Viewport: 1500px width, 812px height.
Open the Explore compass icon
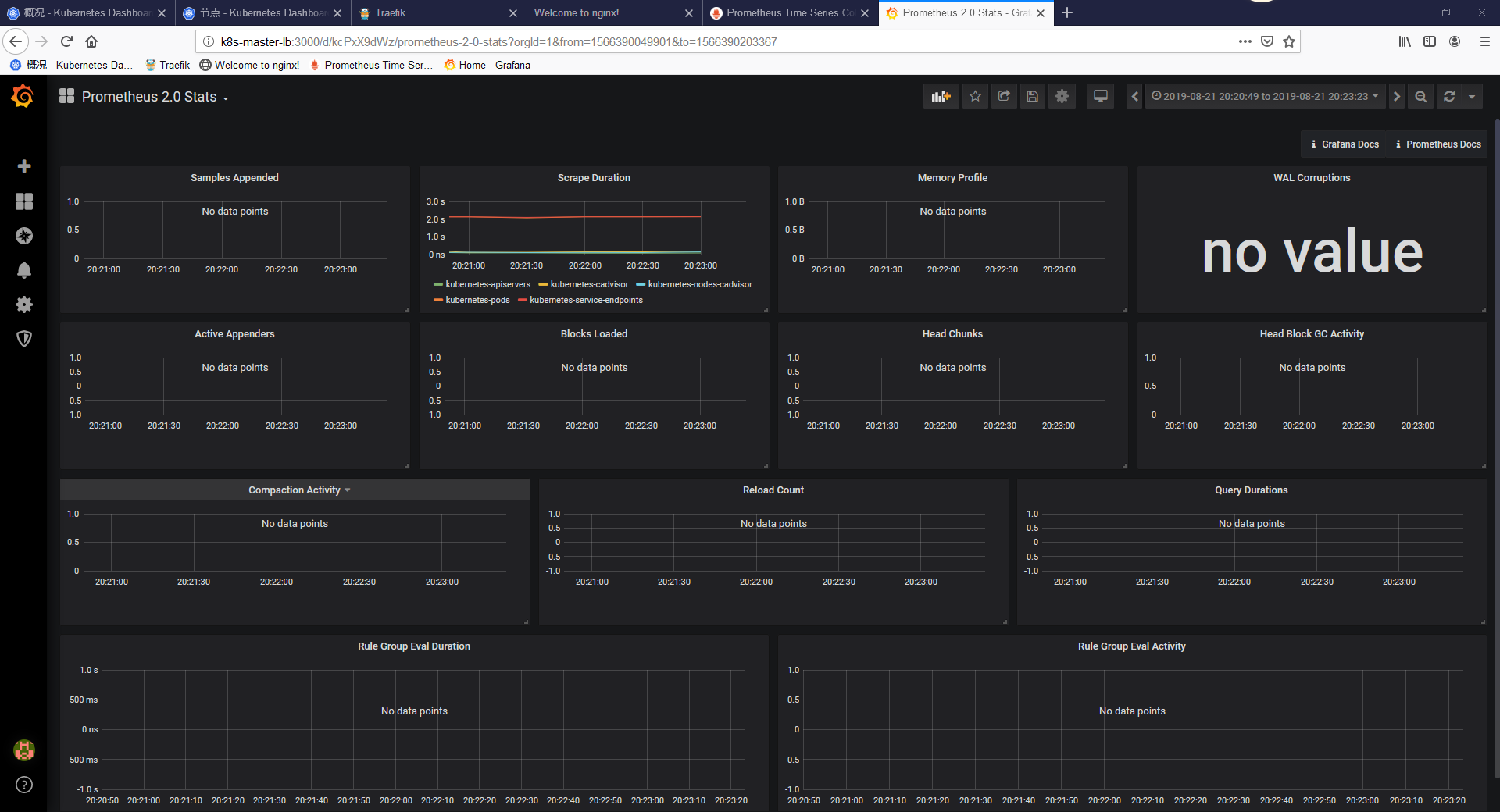[24, 236]
